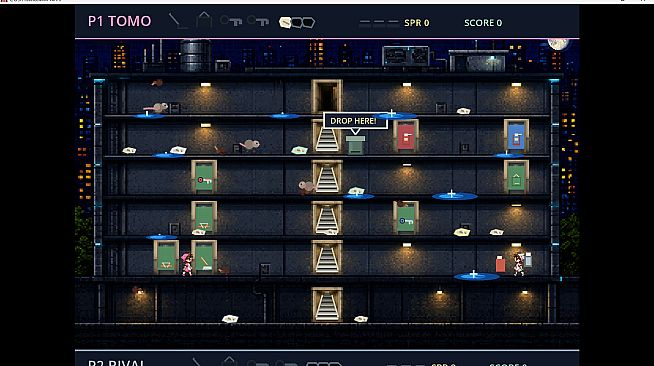This screenshot has width=654, height=366.
Task: Click the sparkling puddle above DROP HERE sign
Action: pos(394,115)
